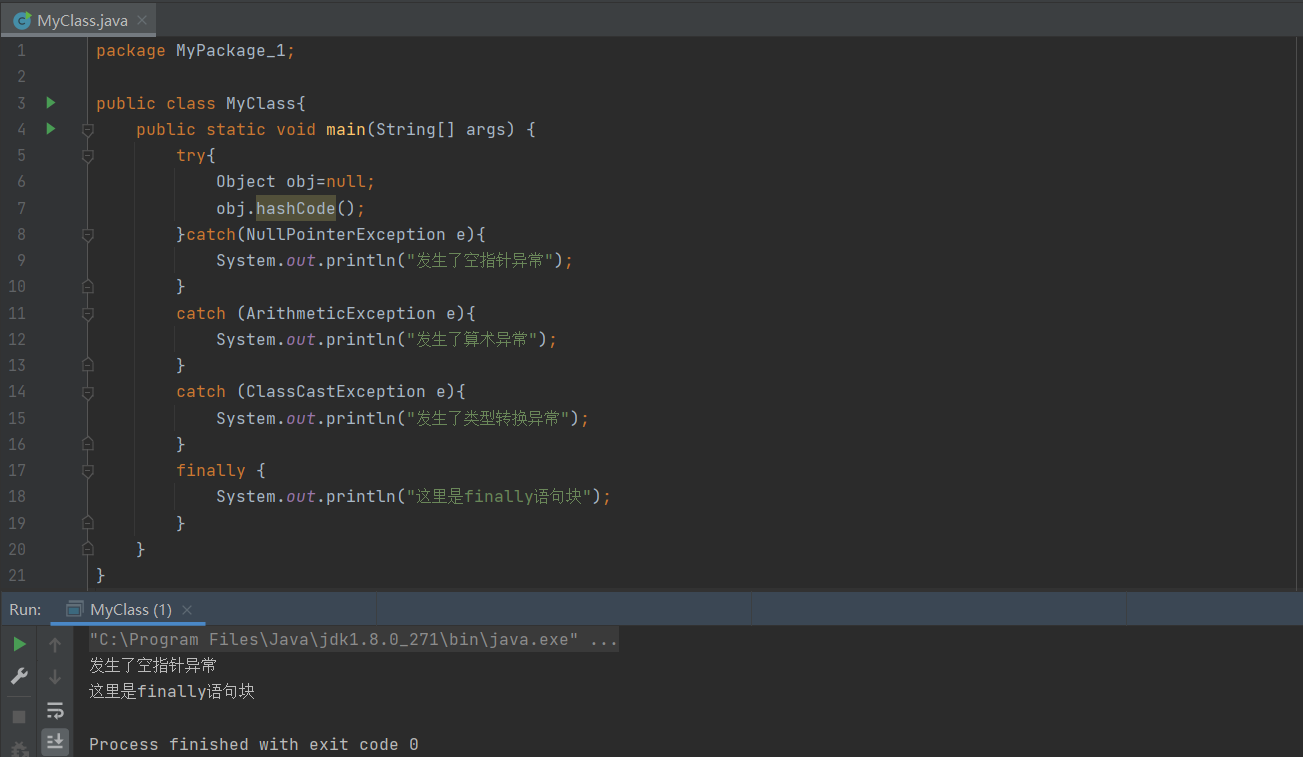Click line number 7 in the gutter
The height and width of the screenshot is (757, 1303).
coord(22,208)
